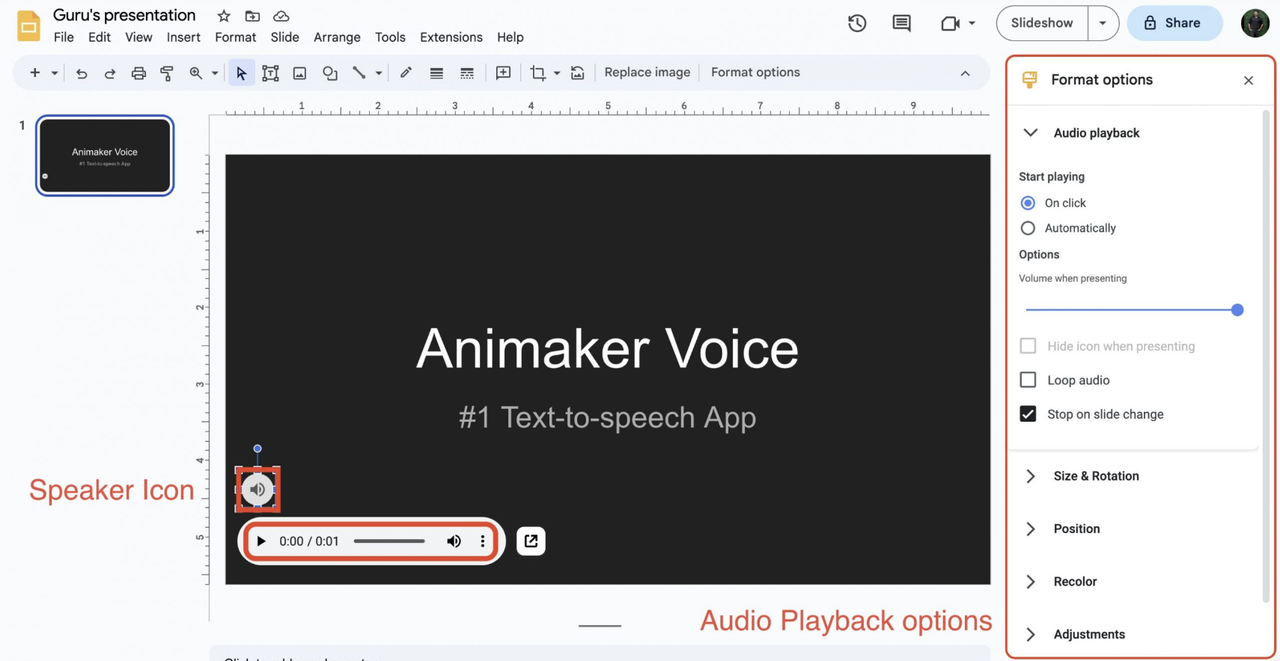Select the Automatically radio button

pyautogui.click(x=1028, y=228)
